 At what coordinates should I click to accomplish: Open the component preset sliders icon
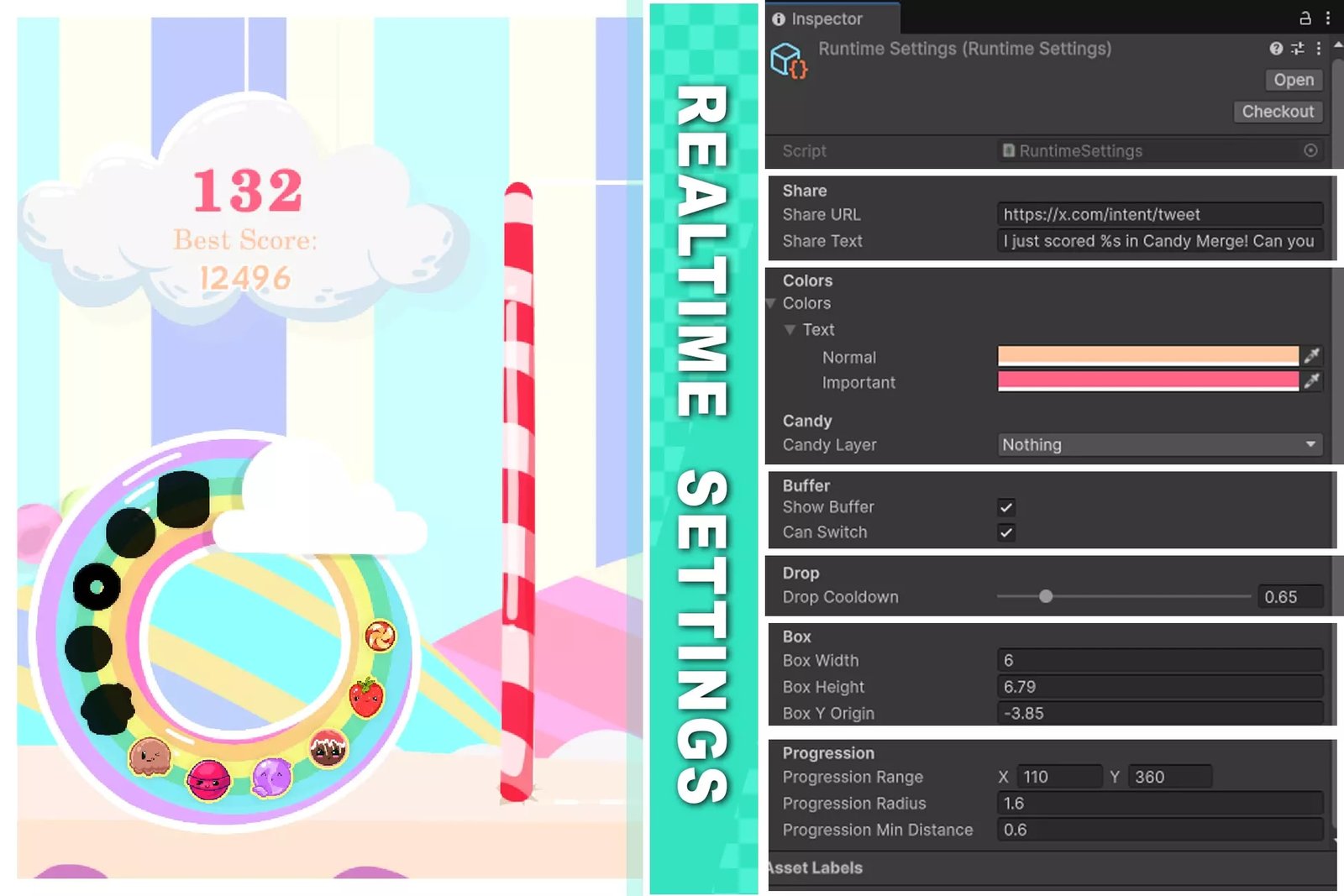pyautogui.click(x=1298, y=49)
